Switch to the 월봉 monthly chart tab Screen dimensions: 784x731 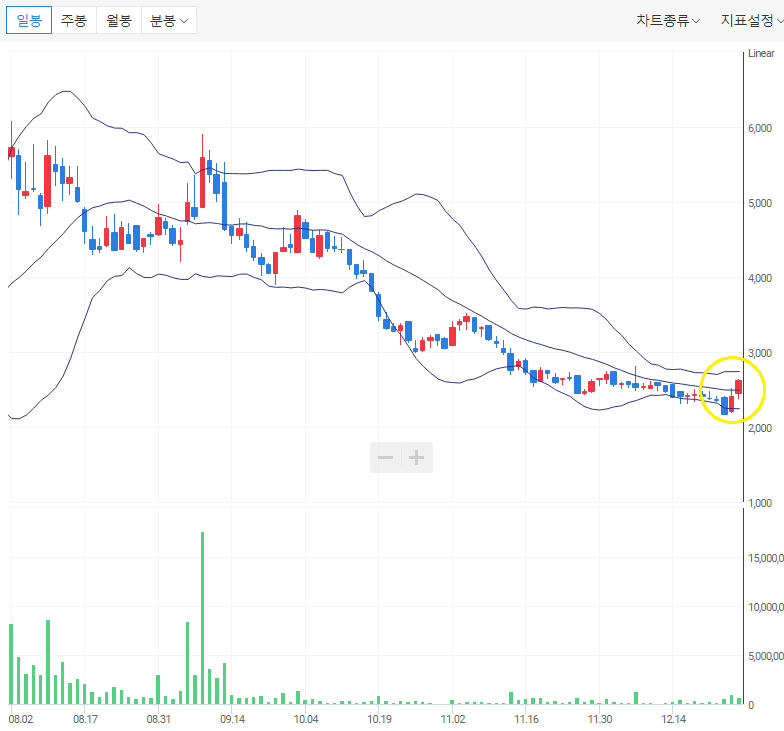click(119, 20)
